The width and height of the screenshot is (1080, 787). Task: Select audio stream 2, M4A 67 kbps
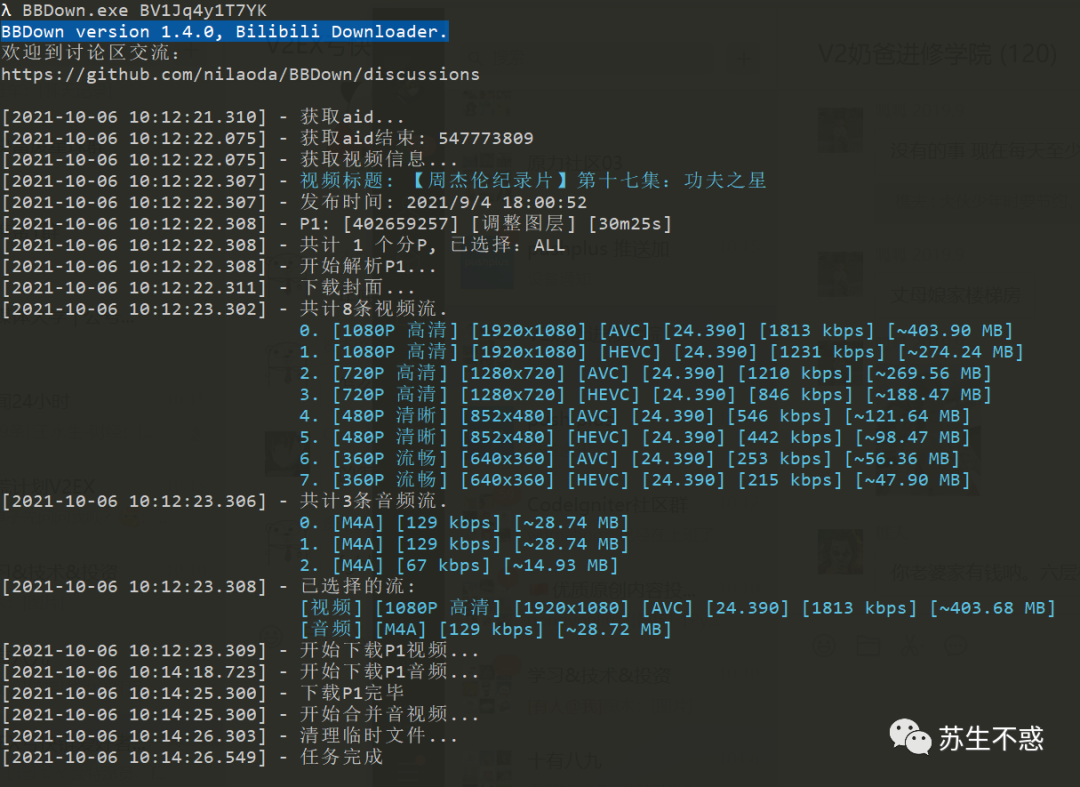(x=459, y=565)
